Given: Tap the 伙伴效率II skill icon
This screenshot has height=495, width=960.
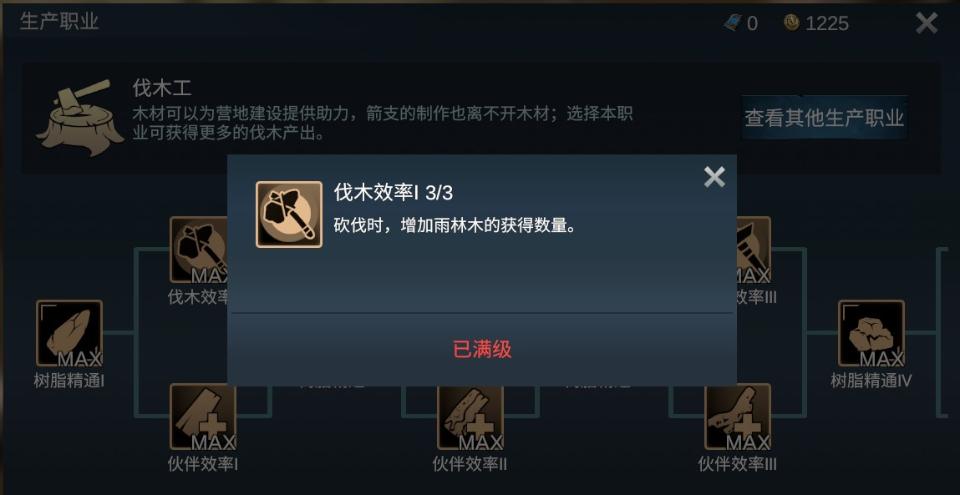Looking at the screenshot, I should [470, 417].
